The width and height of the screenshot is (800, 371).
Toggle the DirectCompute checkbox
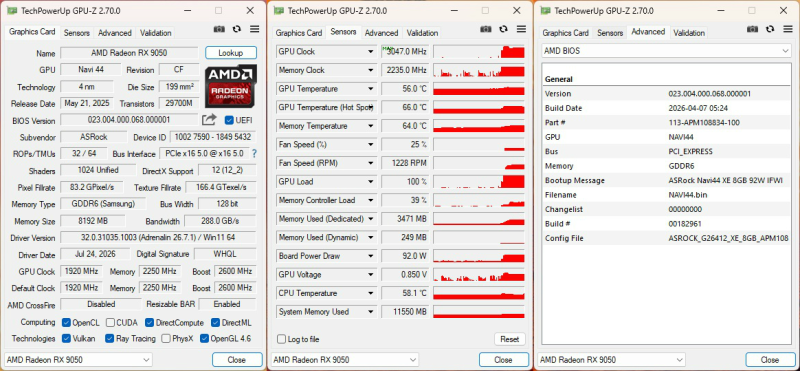[149, 323]
